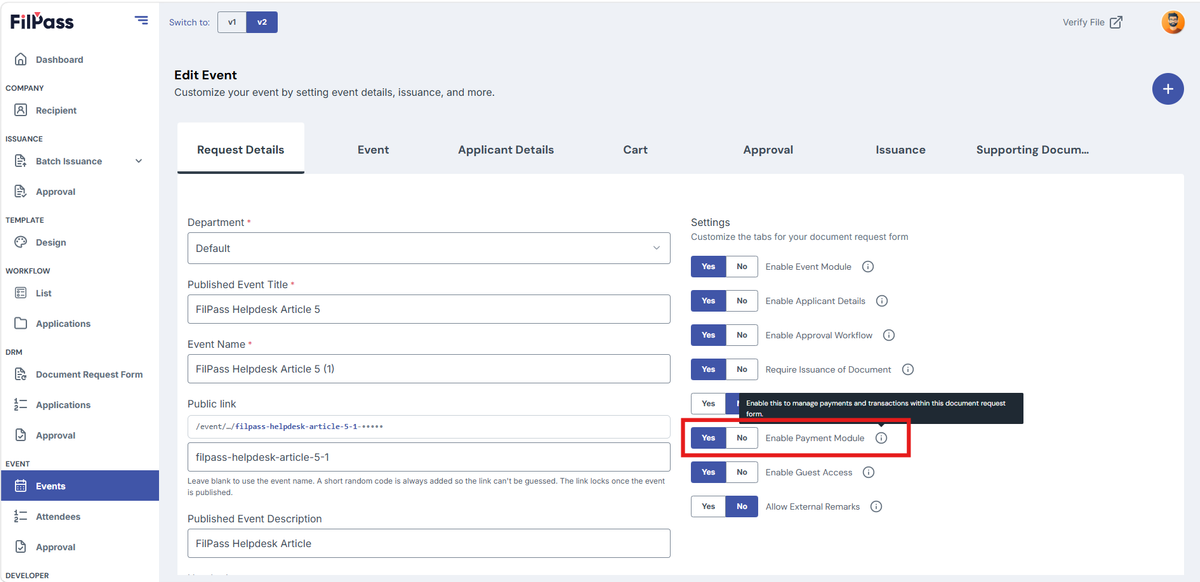
Task: Set Require Issuance of Document to No
Action: (x=742, y=369)
